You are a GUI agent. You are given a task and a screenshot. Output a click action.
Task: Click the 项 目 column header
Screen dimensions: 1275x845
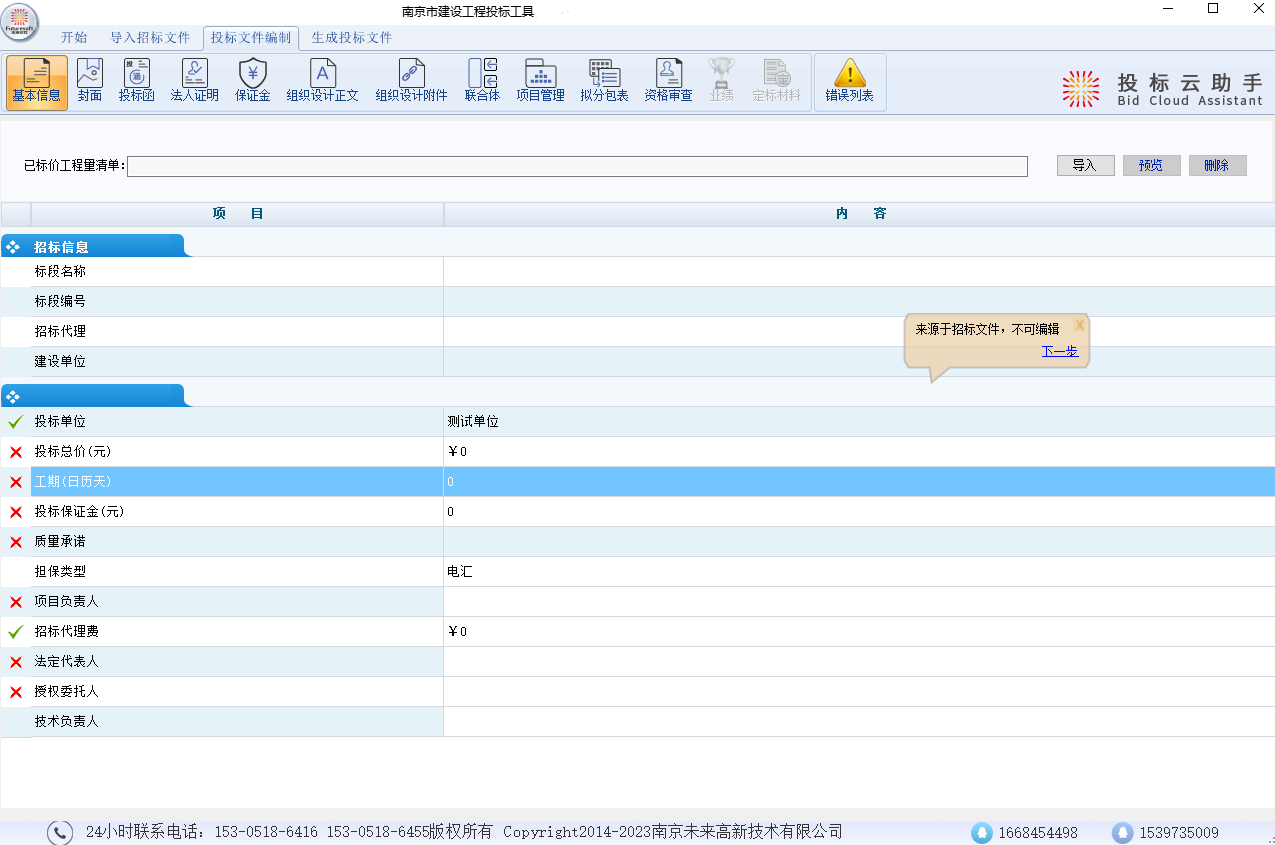[x=237, y=214]
